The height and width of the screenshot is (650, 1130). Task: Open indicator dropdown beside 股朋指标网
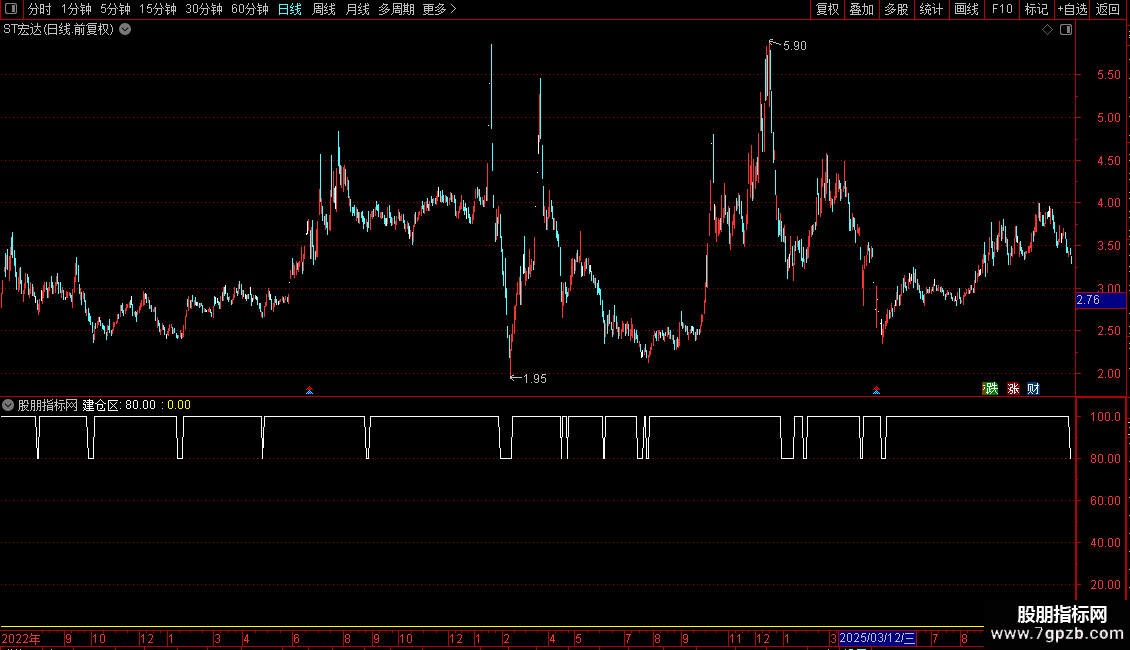pyautogui.click(x=8, y=405)
